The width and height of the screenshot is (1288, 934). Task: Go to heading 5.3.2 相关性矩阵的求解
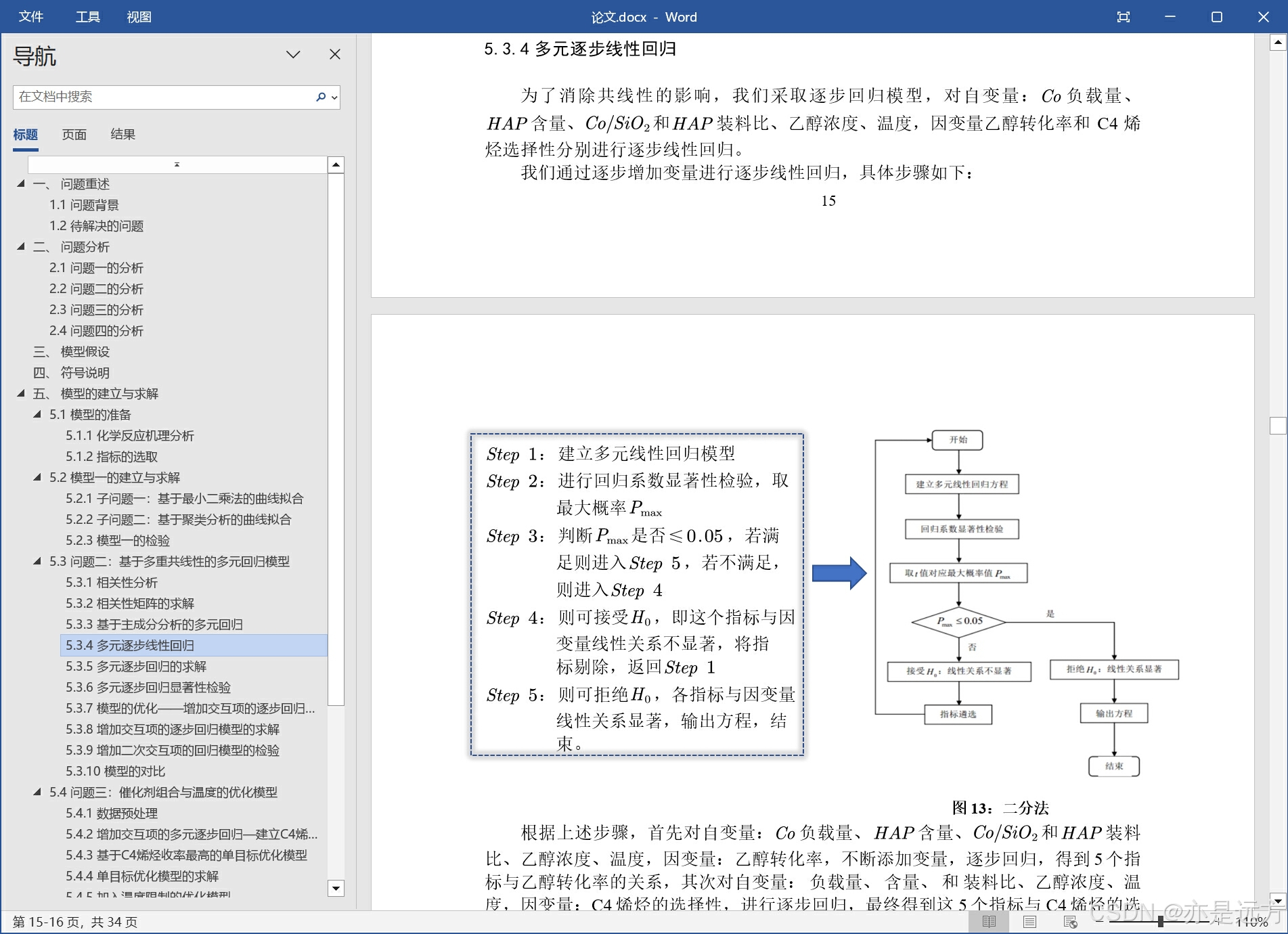(x=130, y=603)
